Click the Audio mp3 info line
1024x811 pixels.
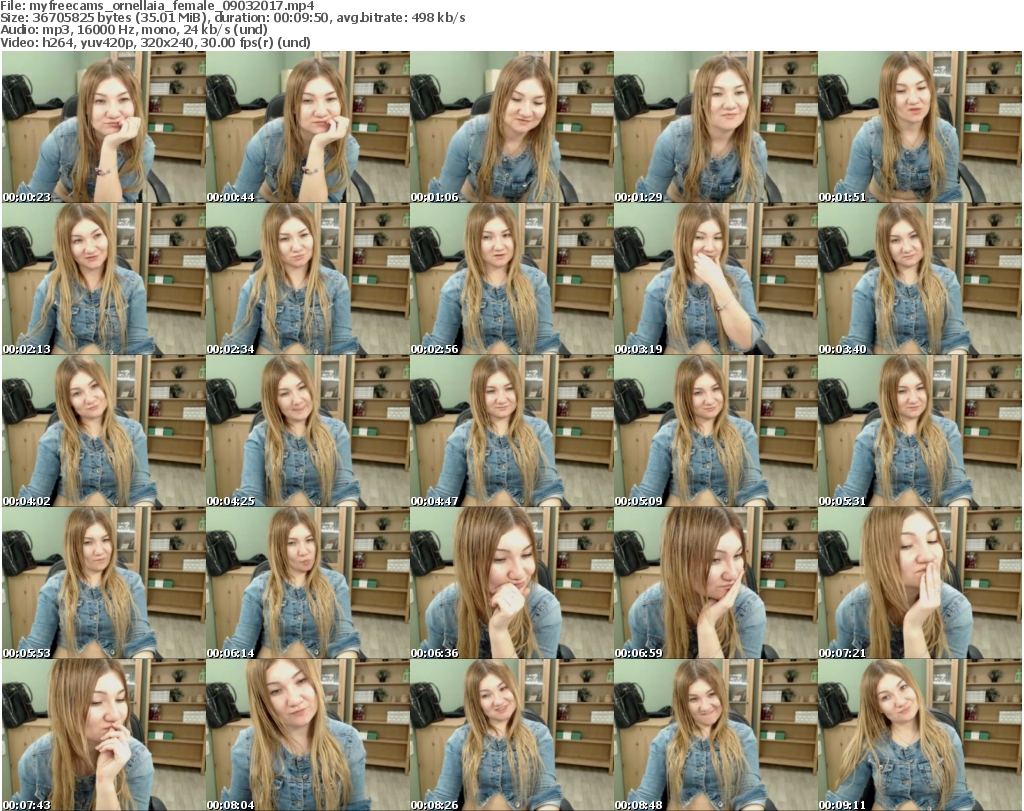pos(134,30)
